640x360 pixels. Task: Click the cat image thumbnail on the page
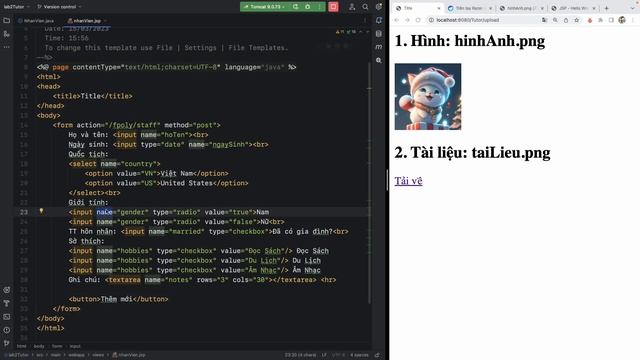pos(428,97)
